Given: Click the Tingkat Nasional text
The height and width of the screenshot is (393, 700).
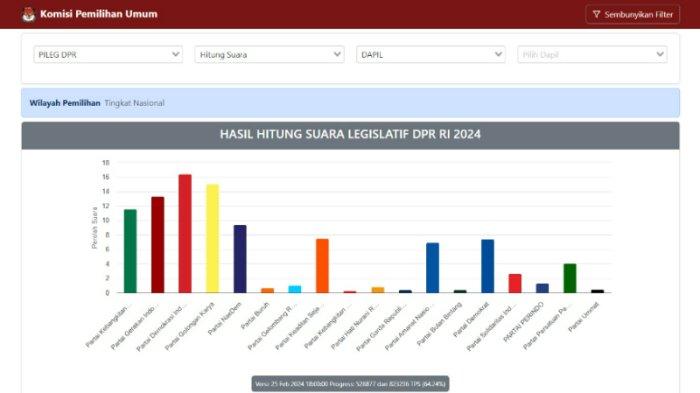Looking at the screenshot, I should click(x=134, y=103).
